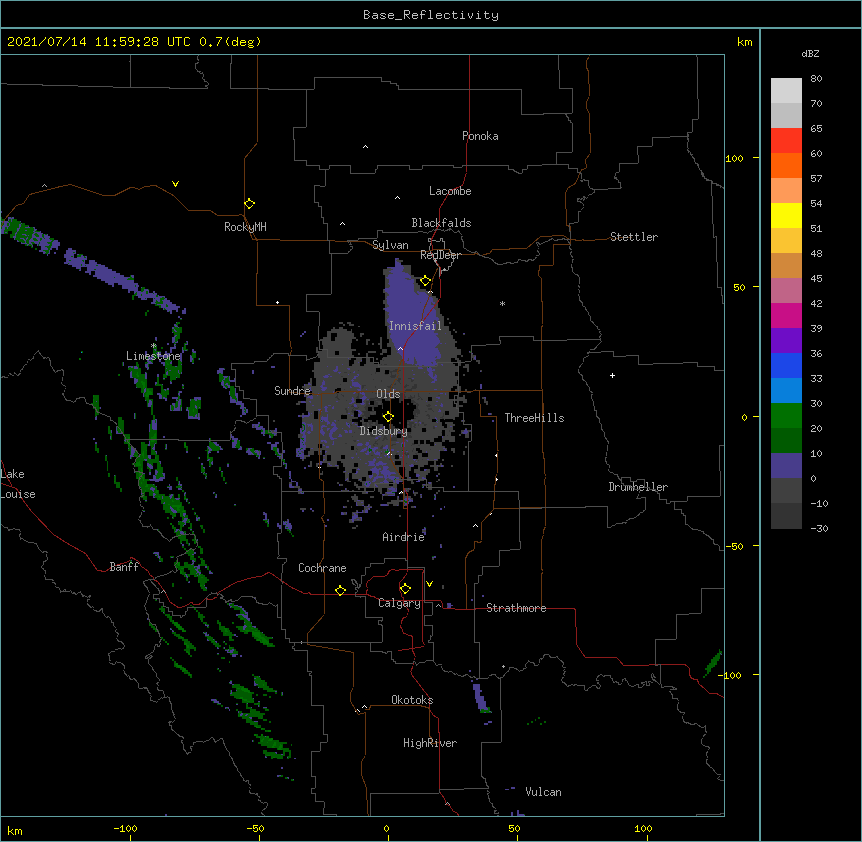Select the blue 33-36 dBZ legend swatch
This screenshot has width=862, height=842.
[x=786, y=365]
